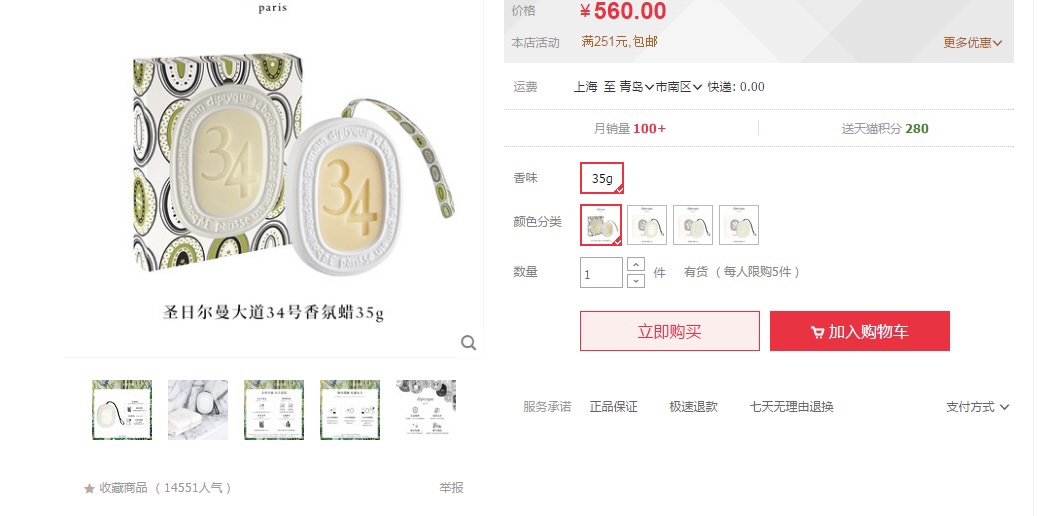Click 七天无理由退换 service promise
The width and height of the screenshot is (1037, 516).
(791, 407)
